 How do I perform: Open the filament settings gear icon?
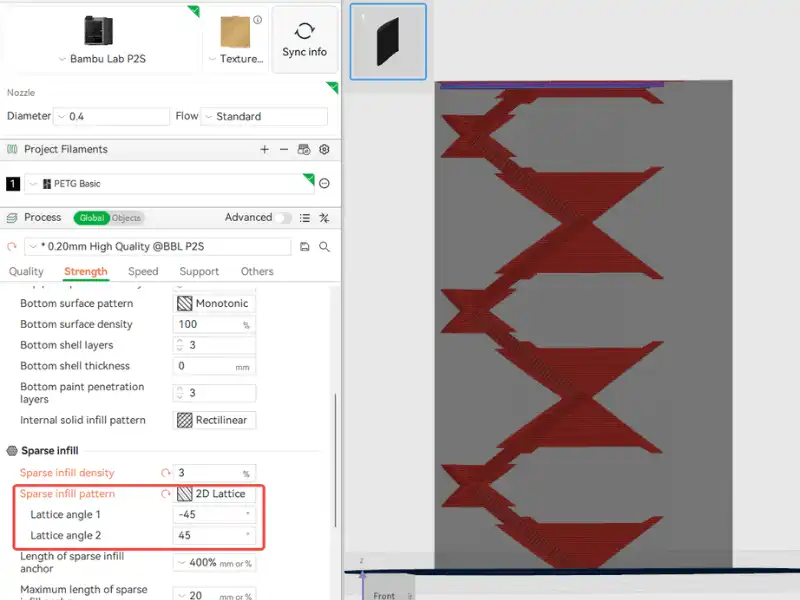click(324, 150)
